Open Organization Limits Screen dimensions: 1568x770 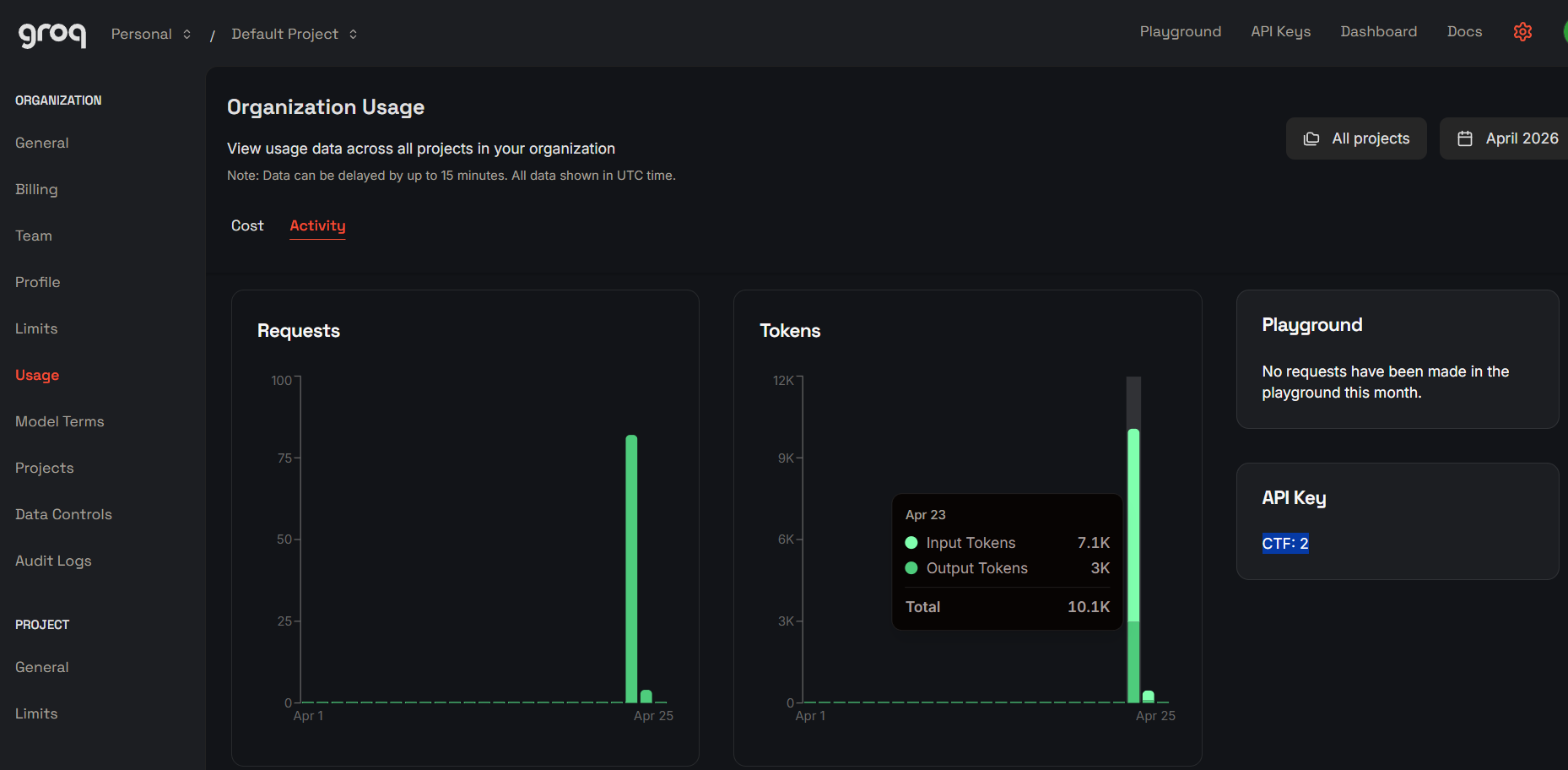36,328
